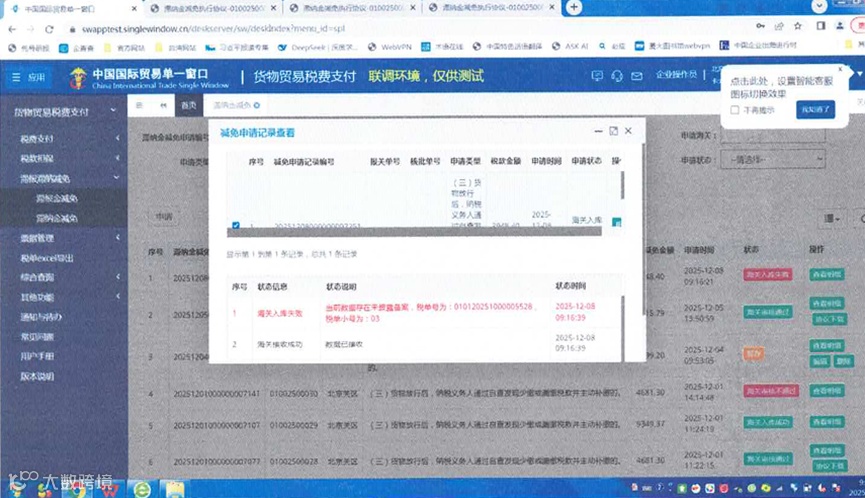This screenshot has width=865, height=498.
Task: Click the hamburger 应用 menu icon
Action: [16, 77]
